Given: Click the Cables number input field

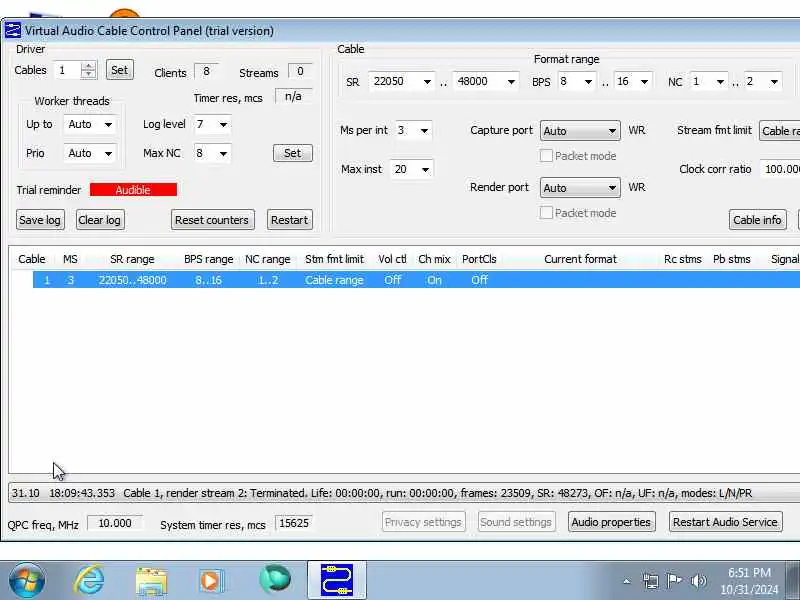Looking at the screenshot, I should tap(68, 70).
